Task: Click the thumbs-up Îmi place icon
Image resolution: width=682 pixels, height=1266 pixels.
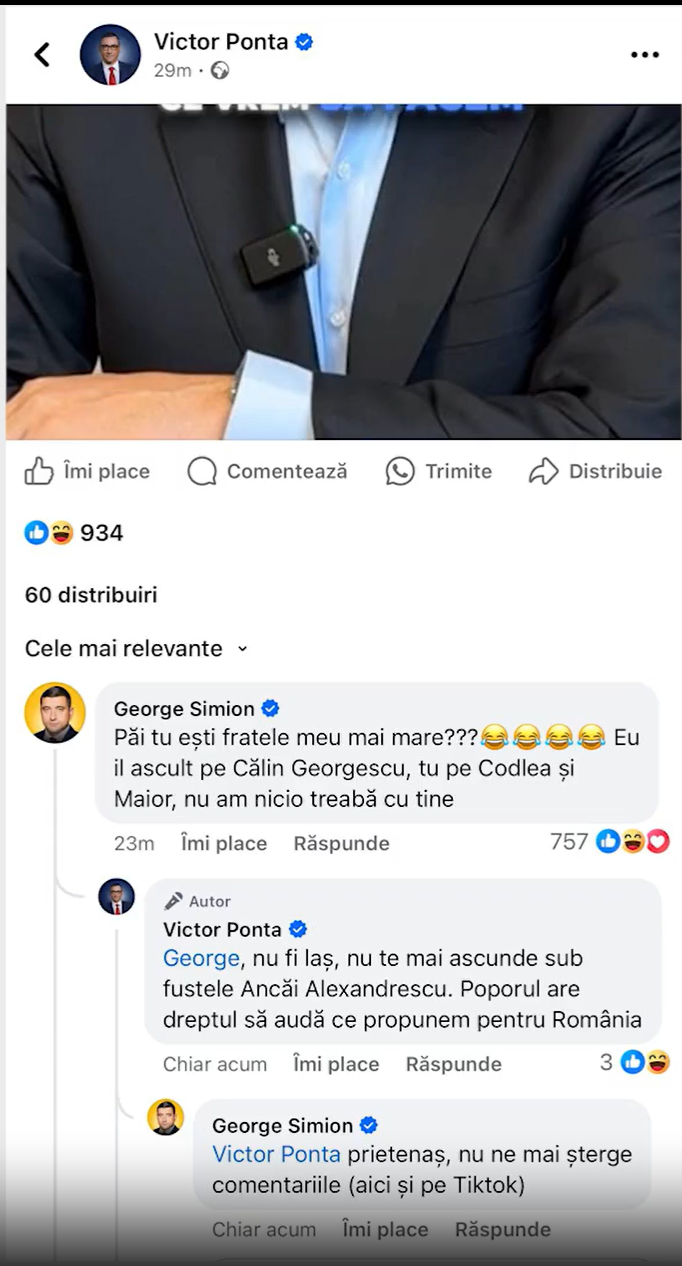Action: tap(39, 471)
